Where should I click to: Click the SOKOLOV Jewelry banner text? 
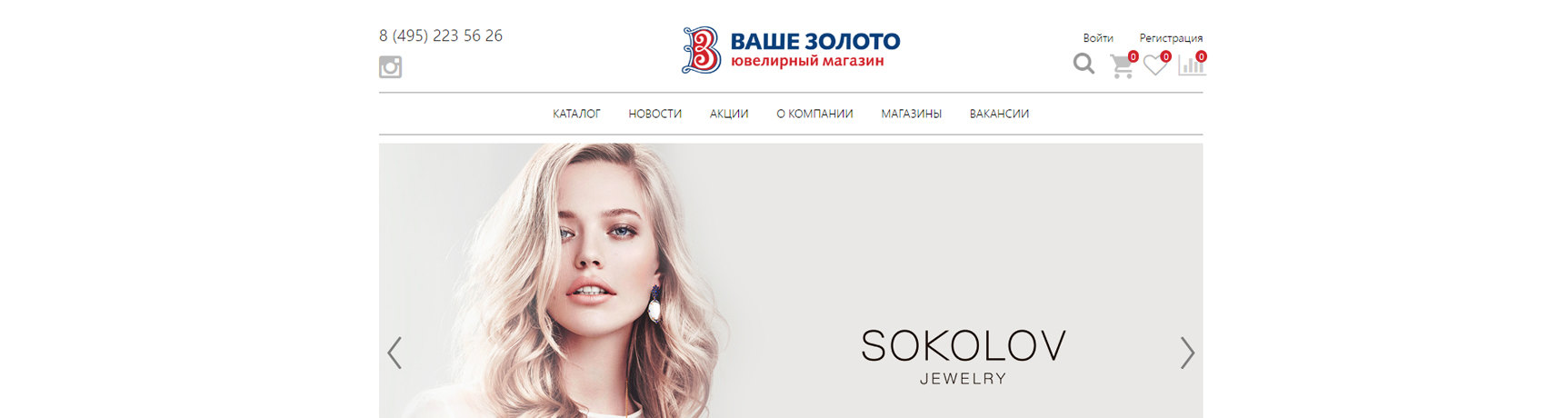(964, 357)
